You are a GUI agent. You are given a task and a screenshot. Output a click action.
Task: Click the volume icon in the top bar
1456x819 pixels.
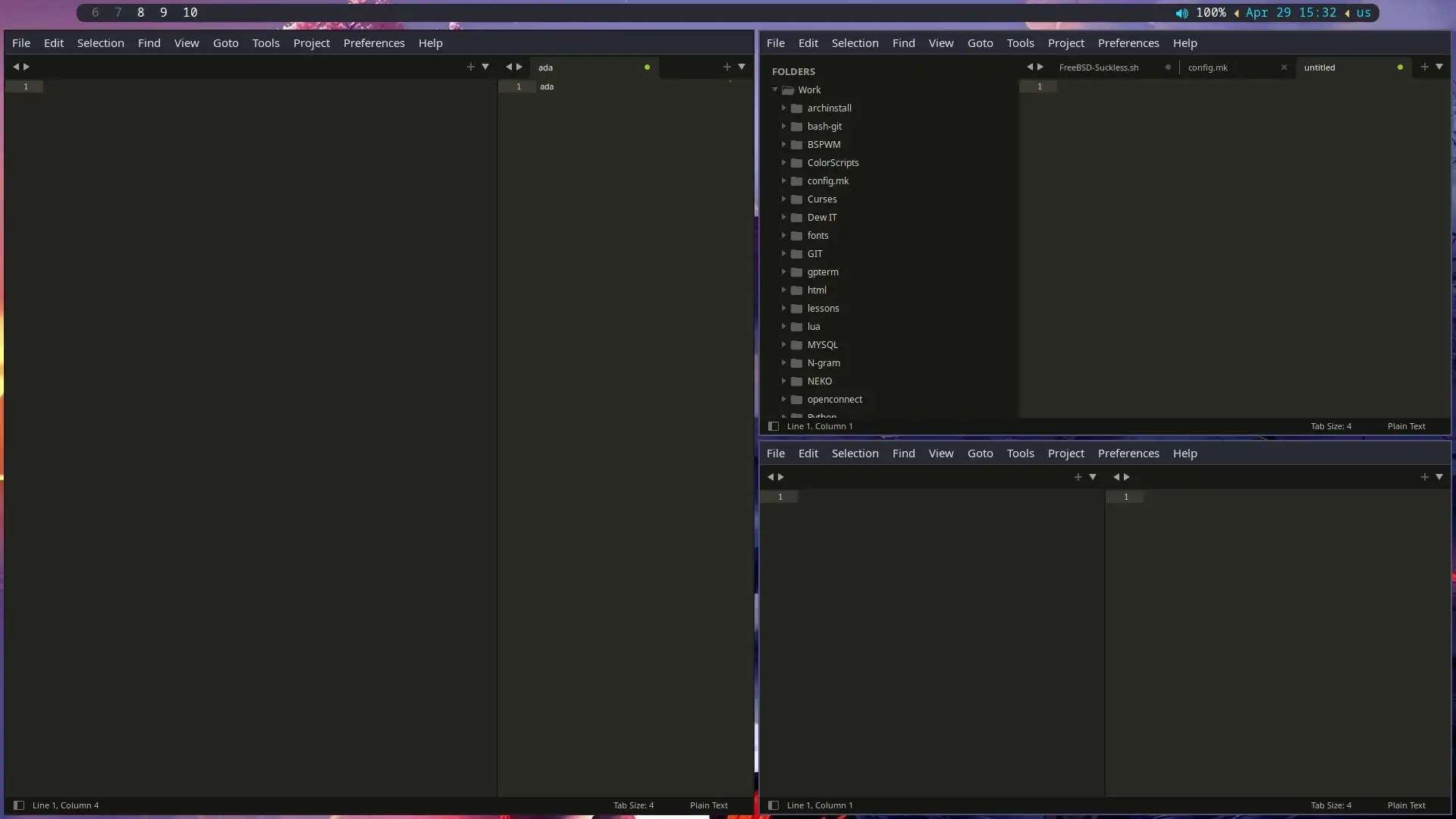tap(1181, 13)
